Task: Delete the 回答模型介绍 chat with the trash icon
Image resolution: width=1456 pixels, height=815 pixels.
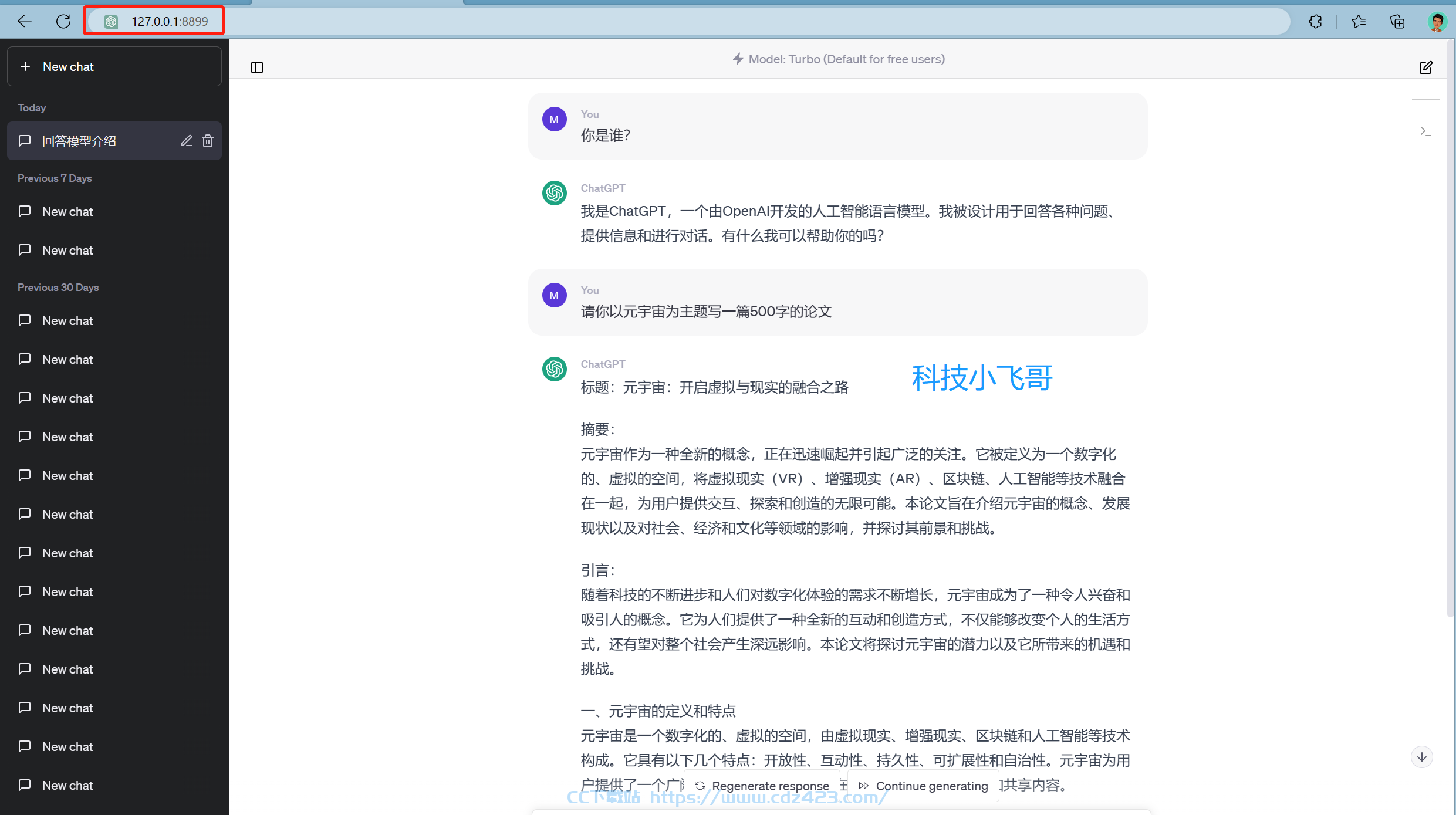Action: (x=208, y=141)
